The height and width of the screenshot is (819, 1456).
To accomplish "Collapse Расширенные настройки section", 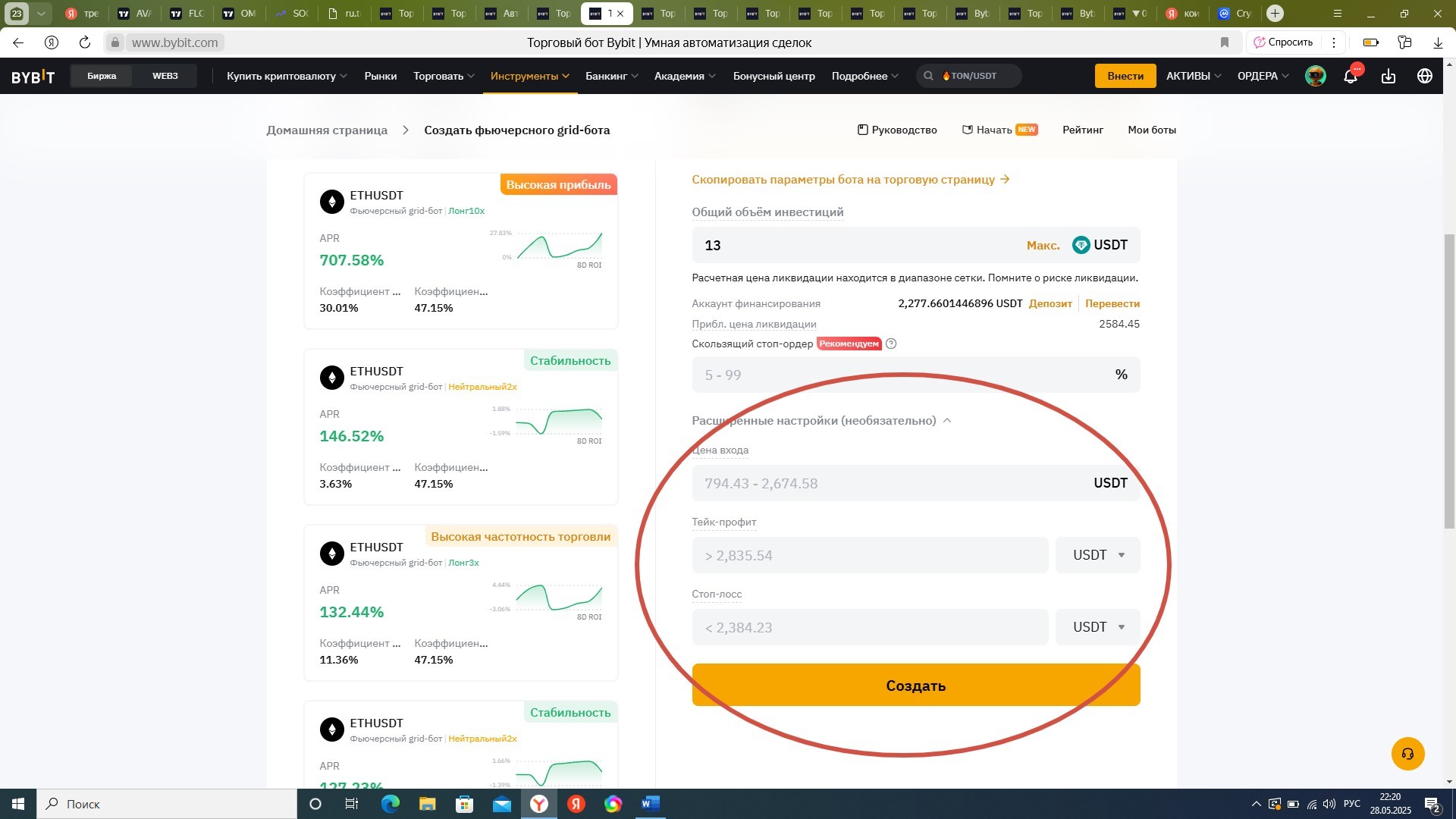I will coord(821,420).
